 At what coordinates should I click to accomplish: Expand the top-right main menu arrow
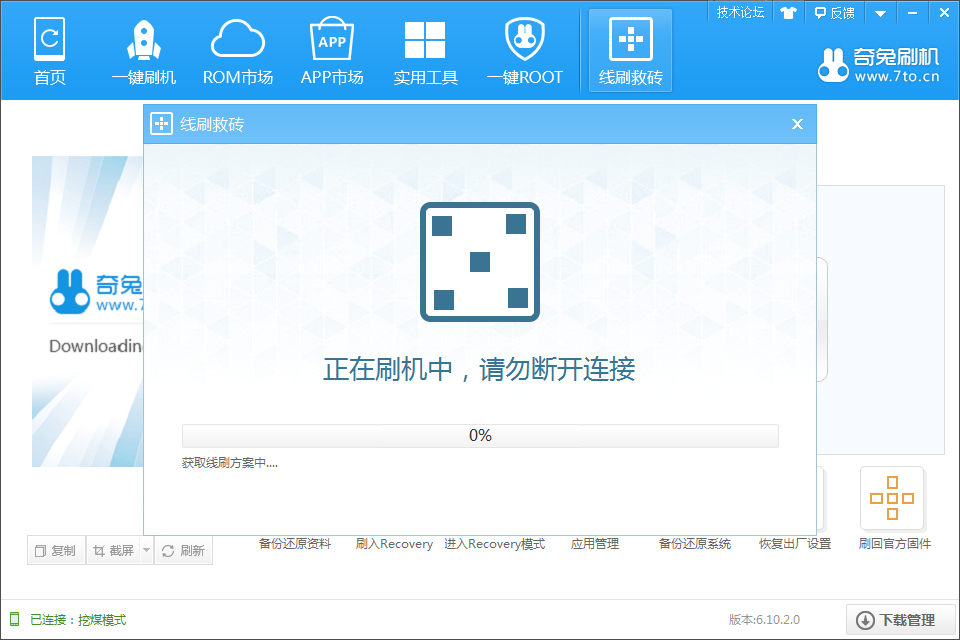(x=880, y=13)
